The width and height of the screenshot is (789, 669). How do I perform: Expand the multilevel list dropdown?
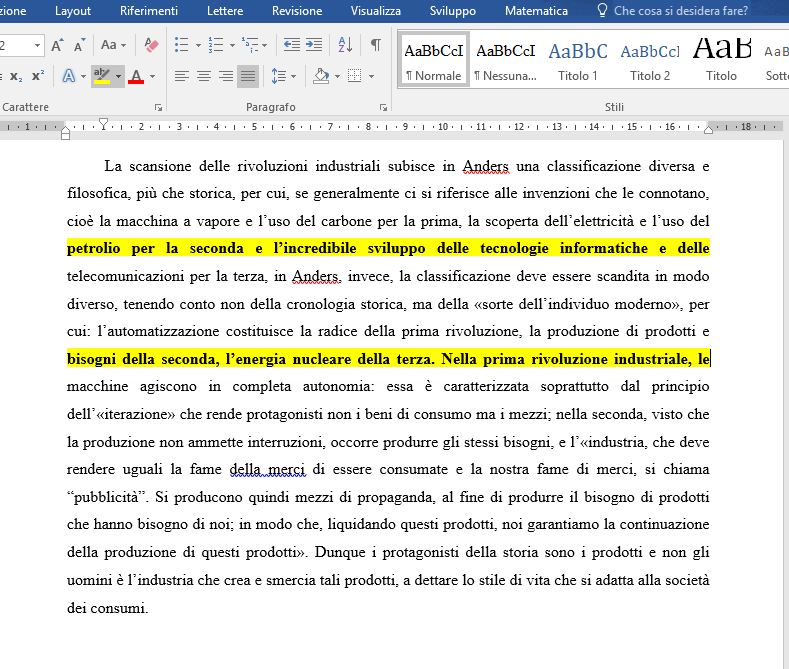point(265,46)
